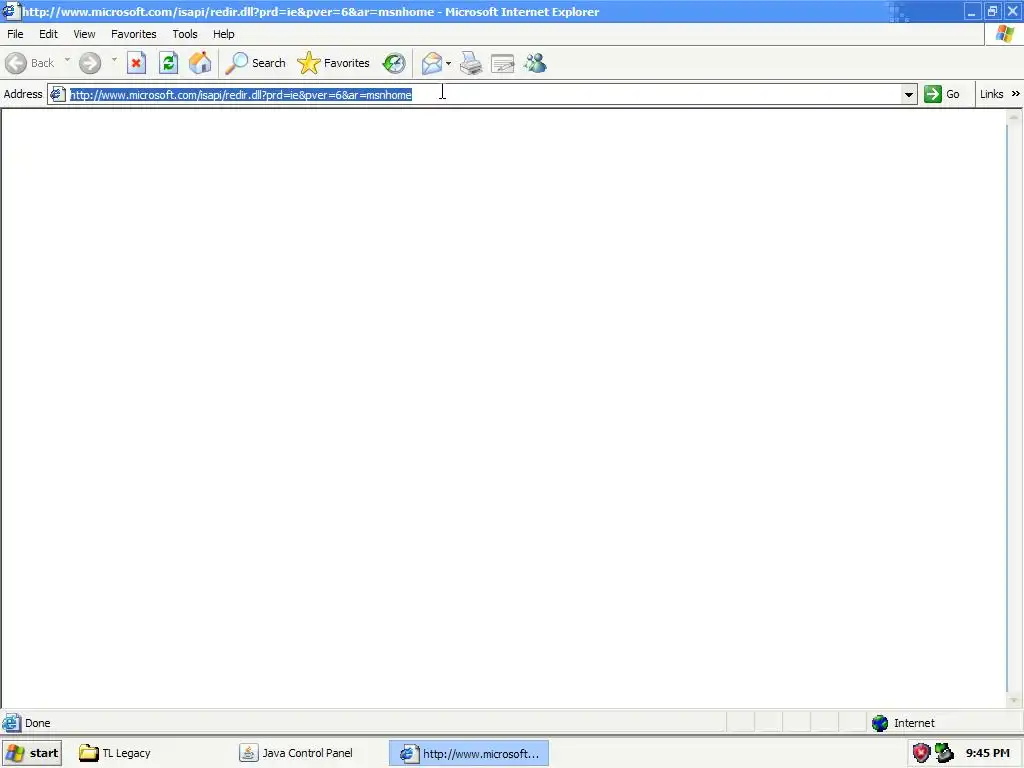
Task: Open the History clock icon
Action: (x=394, y=63)
